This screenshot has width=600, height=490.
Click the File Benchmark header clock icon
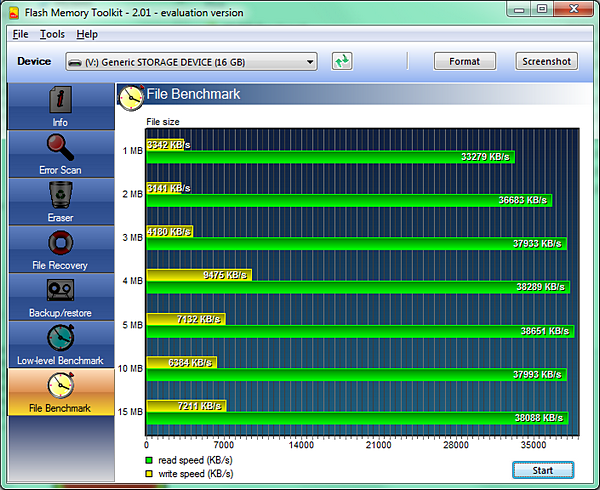(131, 98)
